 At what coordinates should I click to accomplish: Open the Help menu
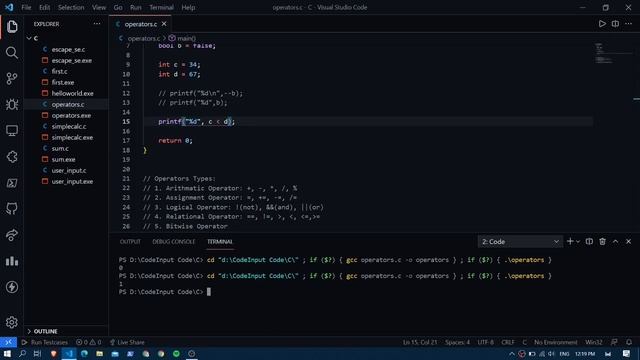[188, 7]
